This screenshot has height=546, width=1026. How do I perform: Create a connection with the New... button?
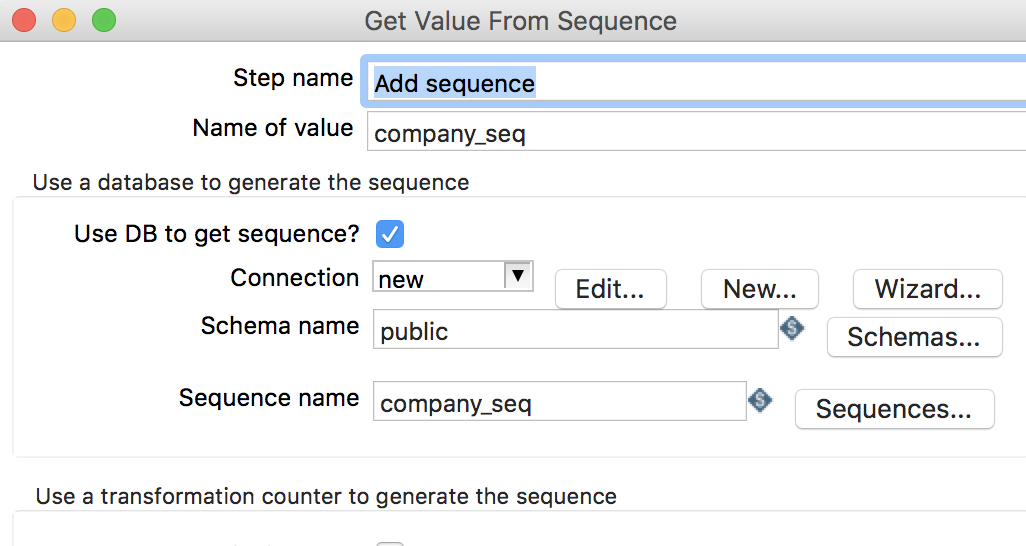(x=759, y=289)
